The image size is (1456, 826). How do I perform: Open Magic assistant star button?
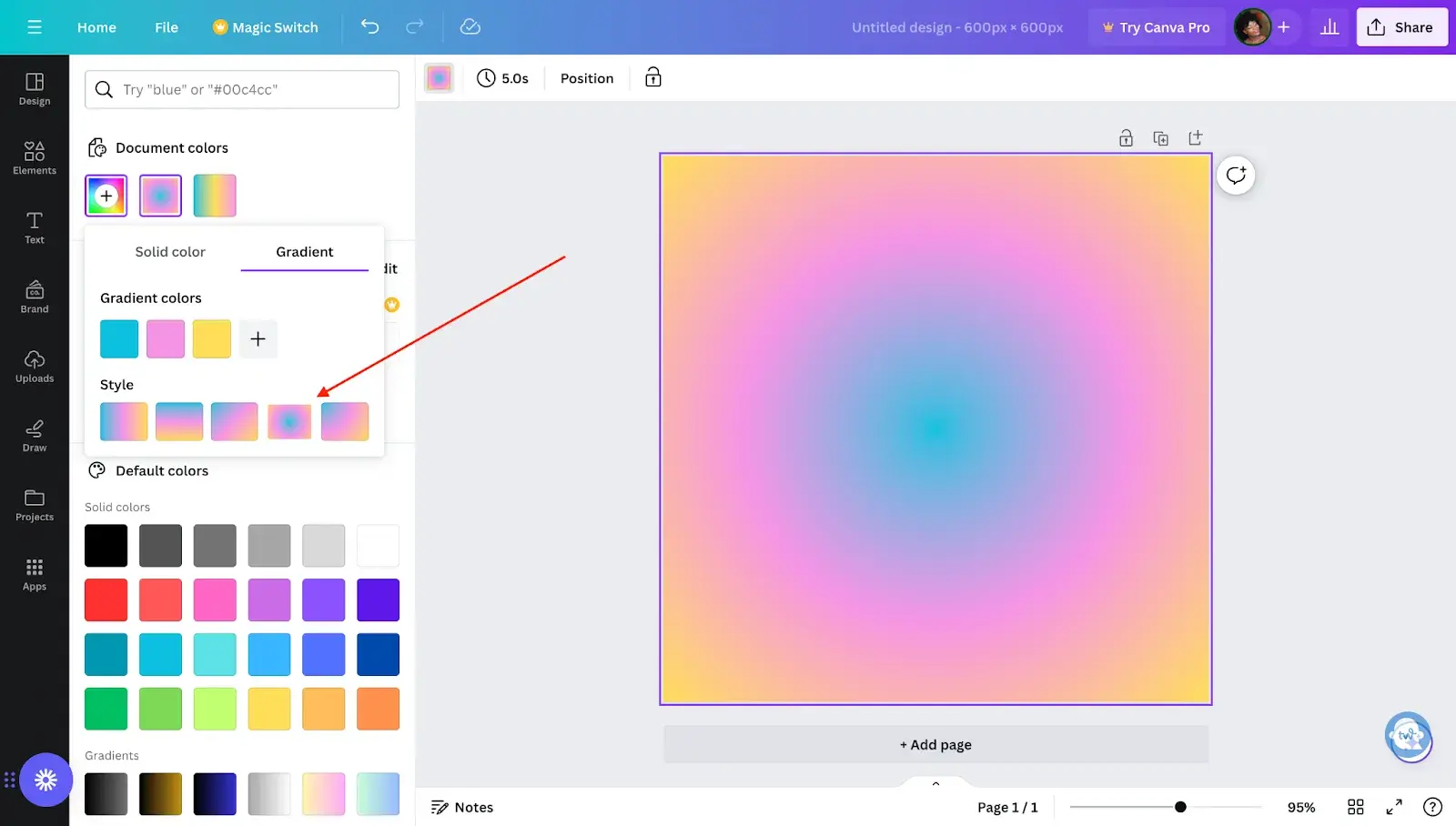pyautogui.click(x=45, y=780)
